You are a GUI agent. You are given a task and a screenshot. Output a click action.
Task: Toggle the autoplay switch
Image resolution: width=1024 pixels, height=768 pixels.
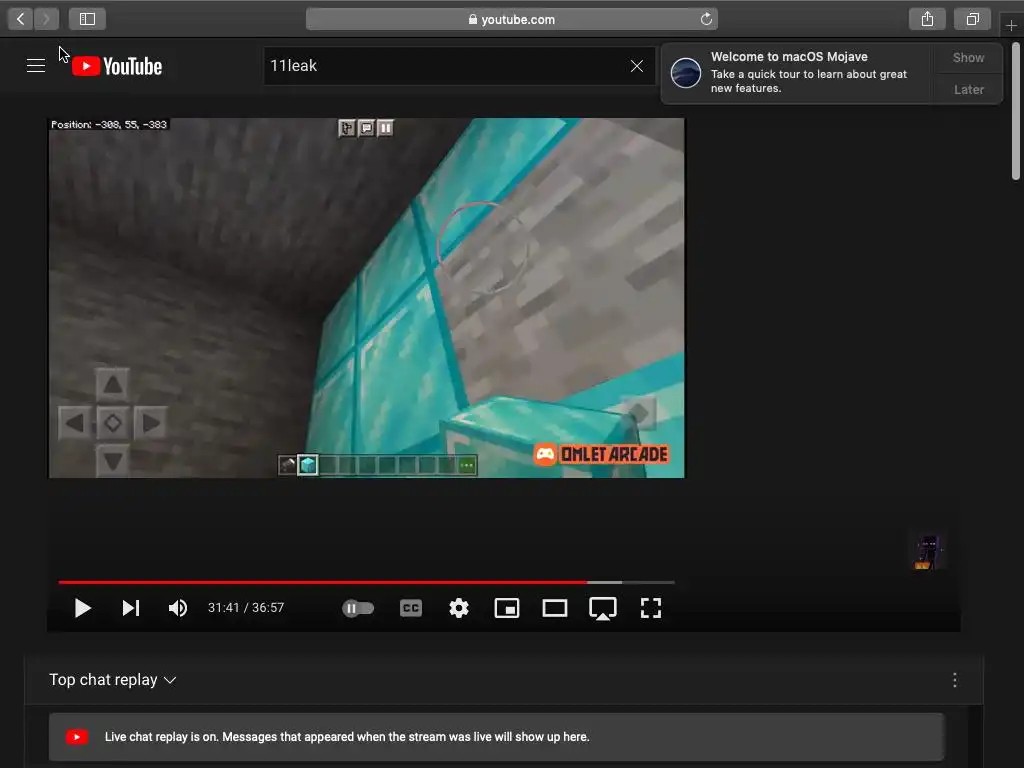(358, 608)
